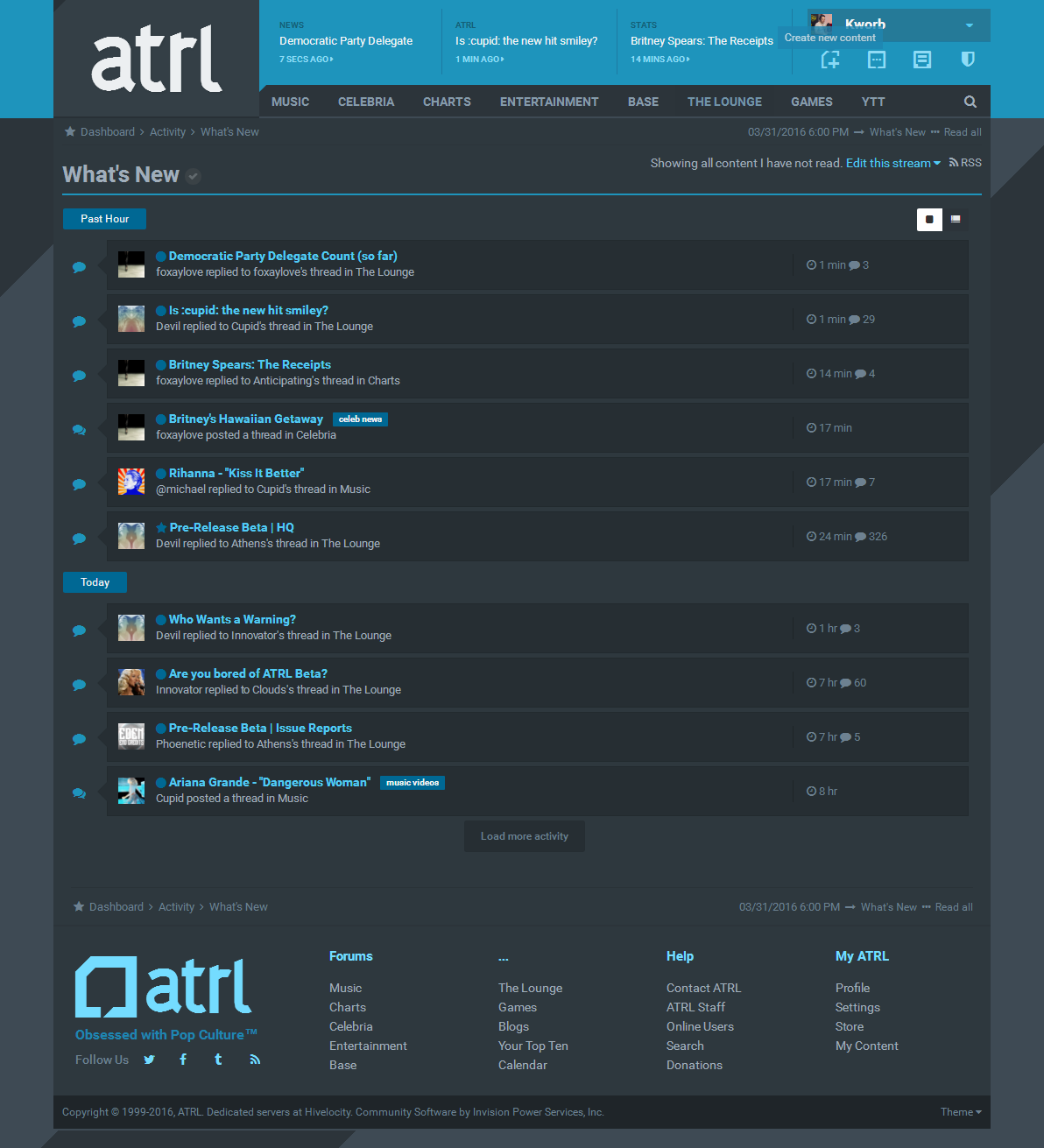The image size is (1044, 1148).
Task: Open the Edit this stream dropdown
Action: tap(893, 163)
